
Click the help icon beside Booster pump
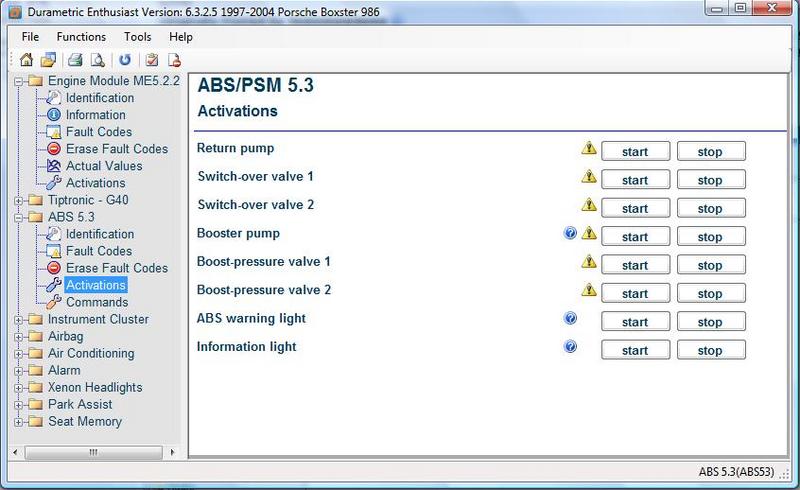(571, 234)
